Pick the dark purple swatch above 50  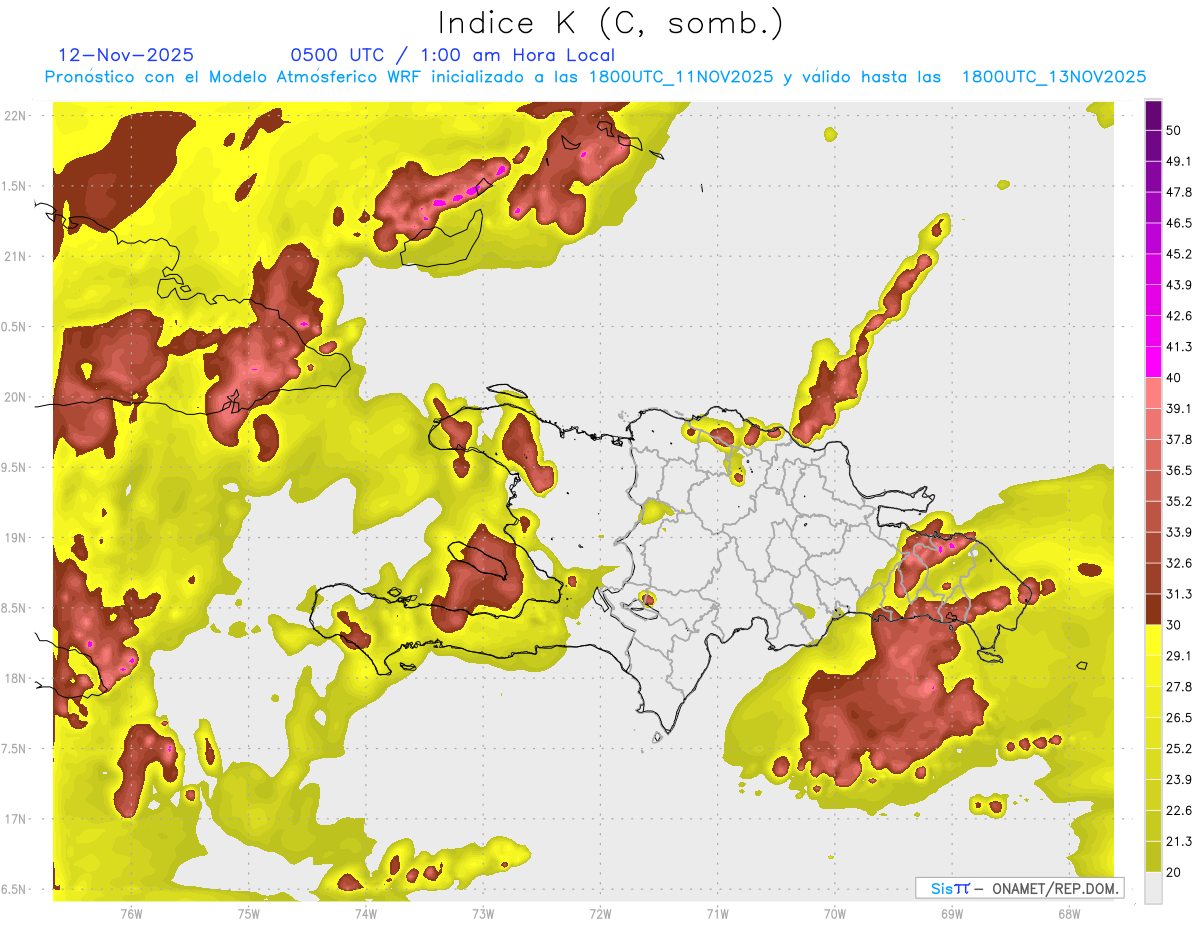coord(1153,115)
